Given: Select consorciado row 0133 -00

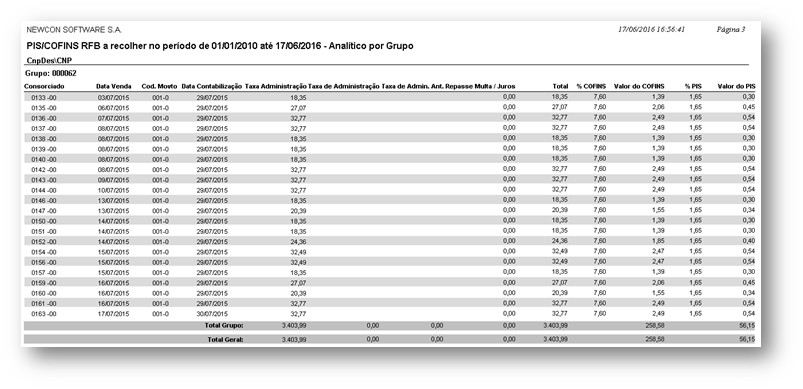Looking at the screenshot, I should pyautogui.click(x=390, y=97).
